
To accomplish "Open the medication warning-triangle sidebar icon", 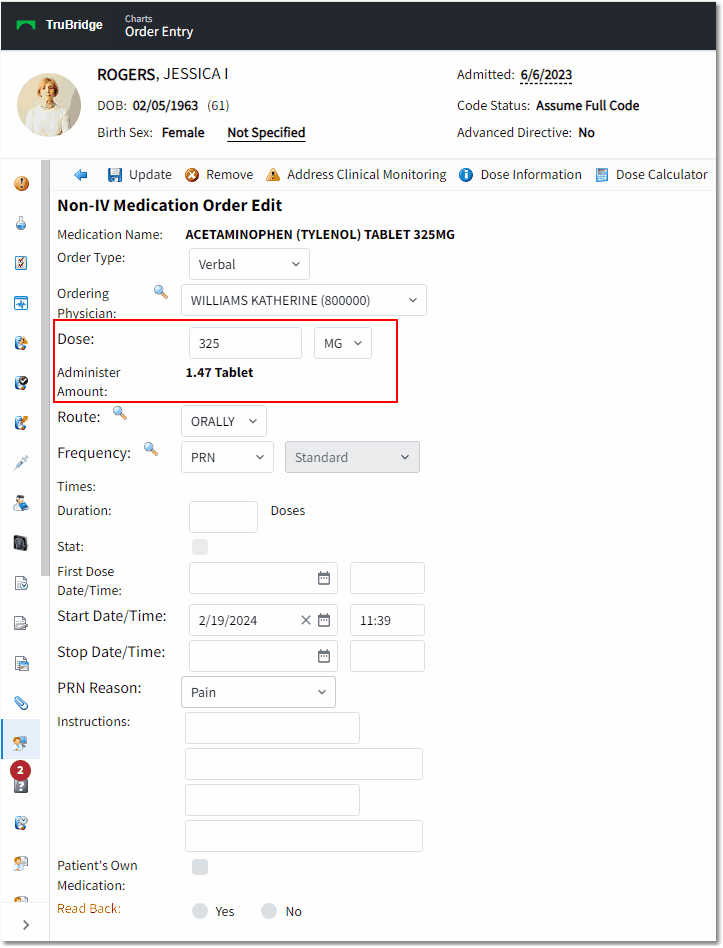I will pyautogui.click(x=21, y=343).
